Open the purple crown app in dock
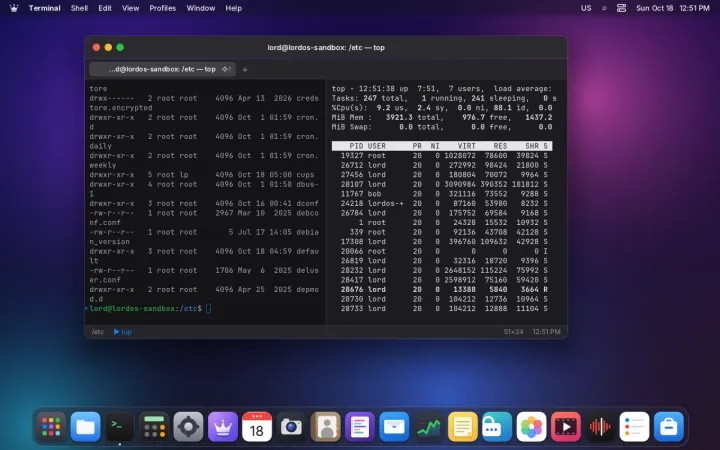Screen dimensions: 720x450 [223, 427]
